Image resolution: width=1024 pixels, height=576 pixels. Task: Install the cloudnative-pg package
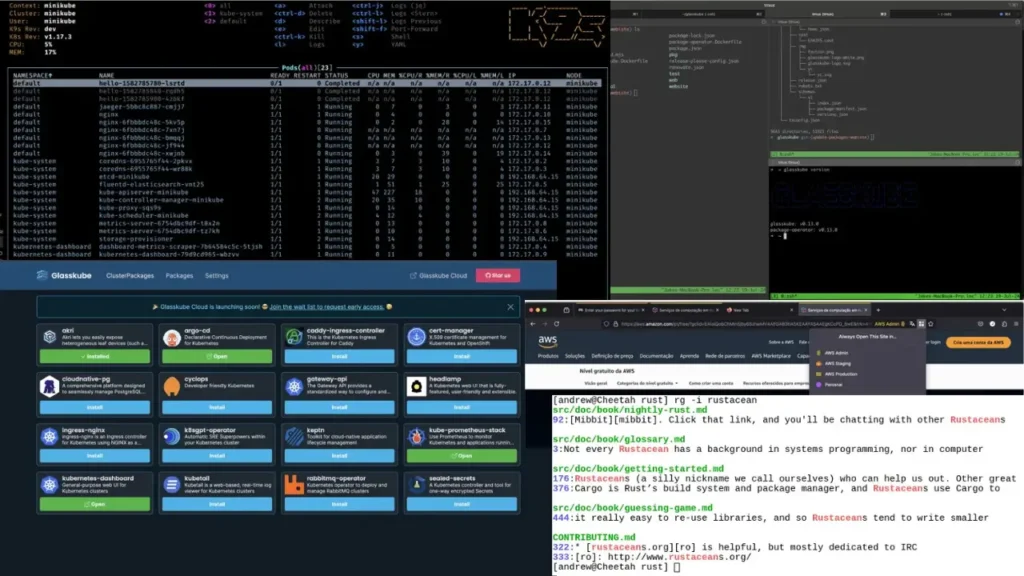(95, 408)
